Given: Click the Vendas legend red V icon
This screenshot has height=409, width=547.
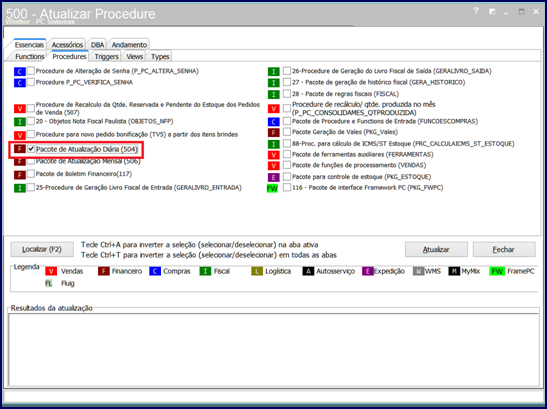Looking at the screenshot, I should pyautogui.click(x=51, y=271).
